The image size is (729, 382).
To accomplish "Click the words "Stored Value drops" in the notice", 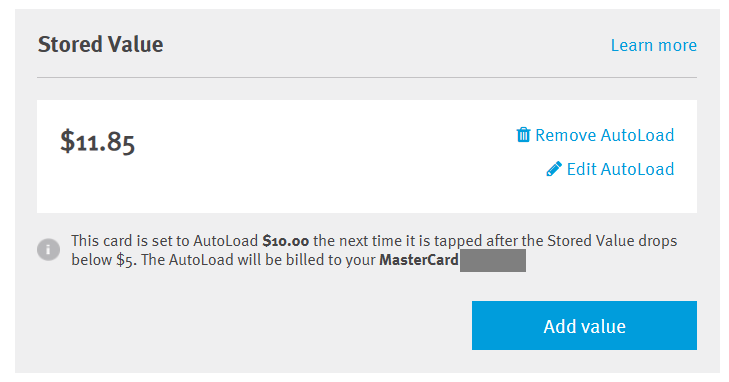I will [x=612, y=241].
